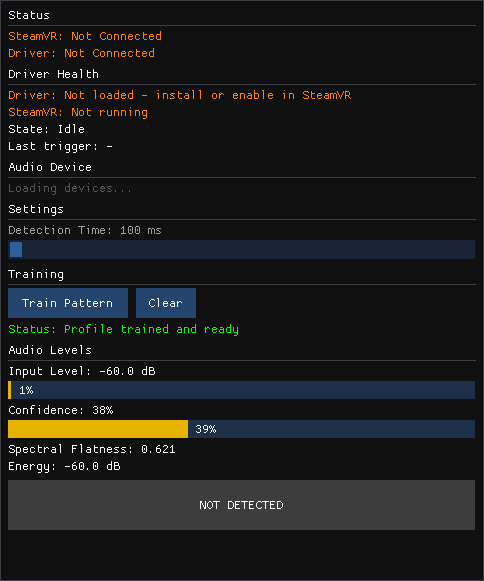
Task: Click the NOT DETECTED indicator box
Action: click(242, 505)
